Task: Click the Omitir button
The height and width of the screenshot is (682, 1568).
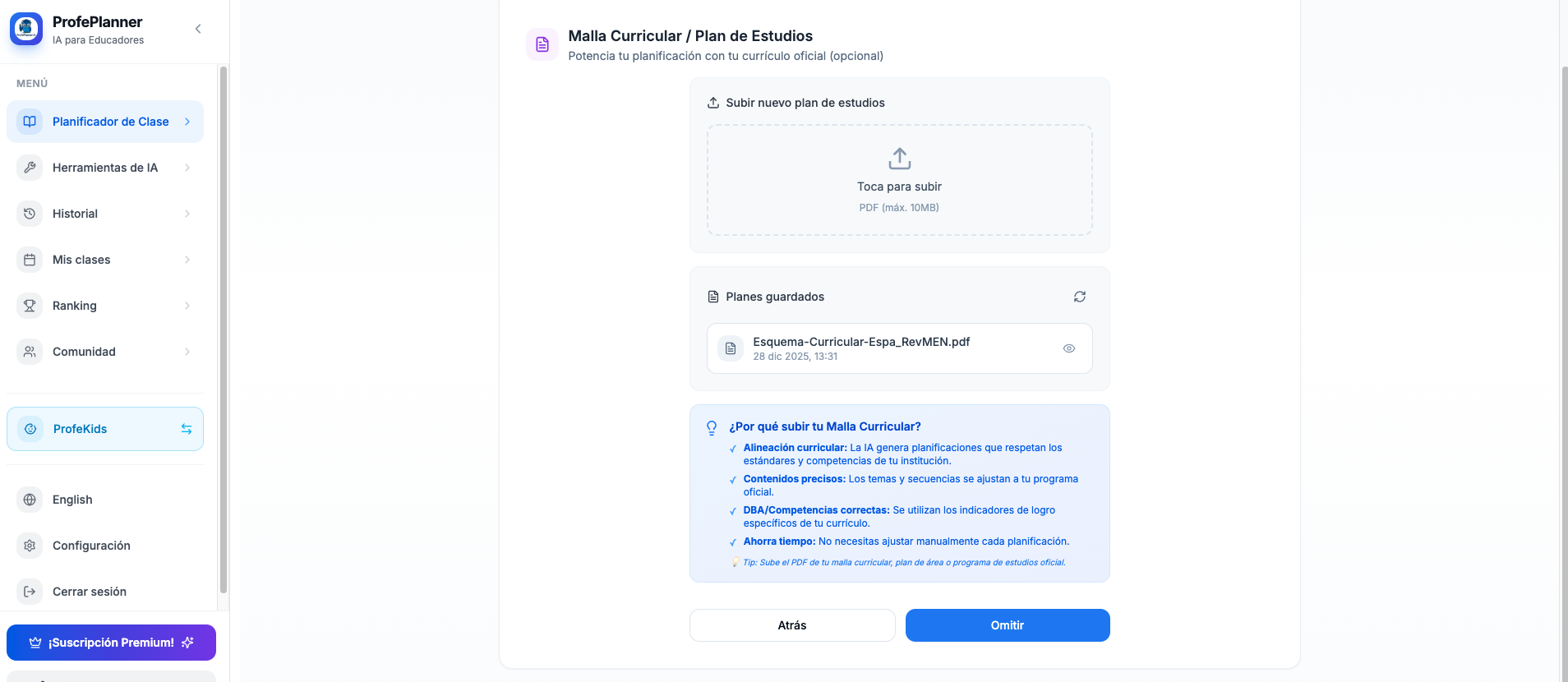Action: (x=1007, y=625)
